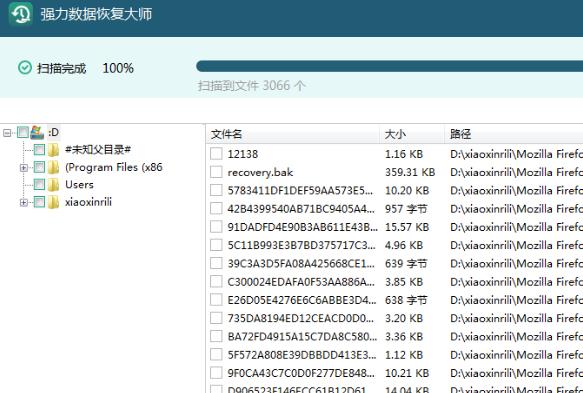
Task: Expand the Program Files (x86 tree node
Action: coord(23,168)
